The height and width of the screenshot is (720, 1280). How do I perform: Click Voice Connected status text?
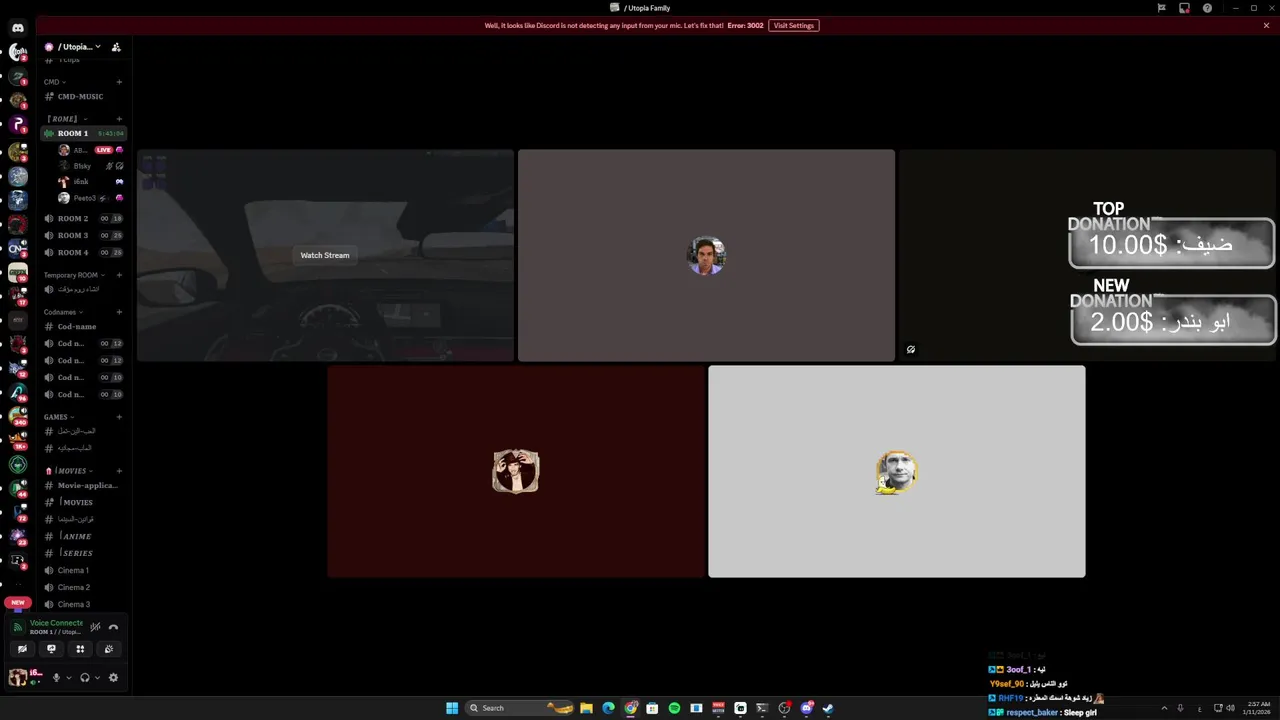tap(56, 623)
